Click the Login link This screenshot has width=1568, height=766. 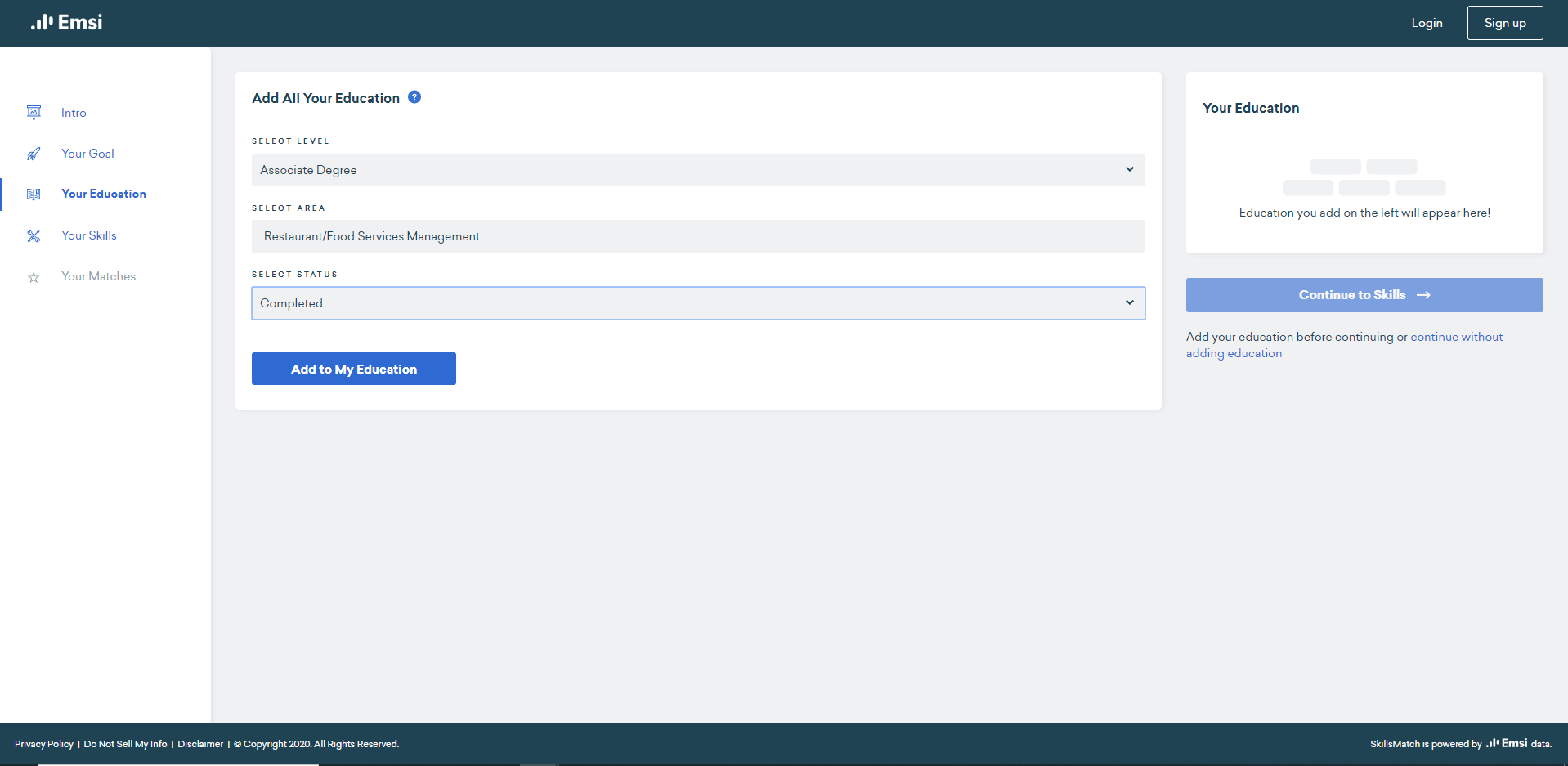(1427, 23)
